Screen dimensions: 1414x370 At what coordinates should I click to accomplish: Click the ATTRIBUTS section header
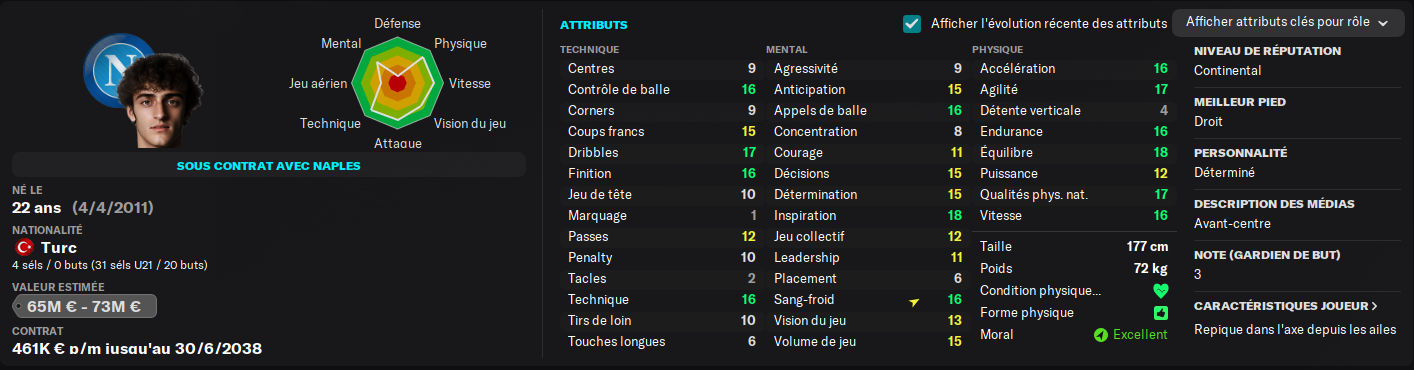(x=594, y=24)
